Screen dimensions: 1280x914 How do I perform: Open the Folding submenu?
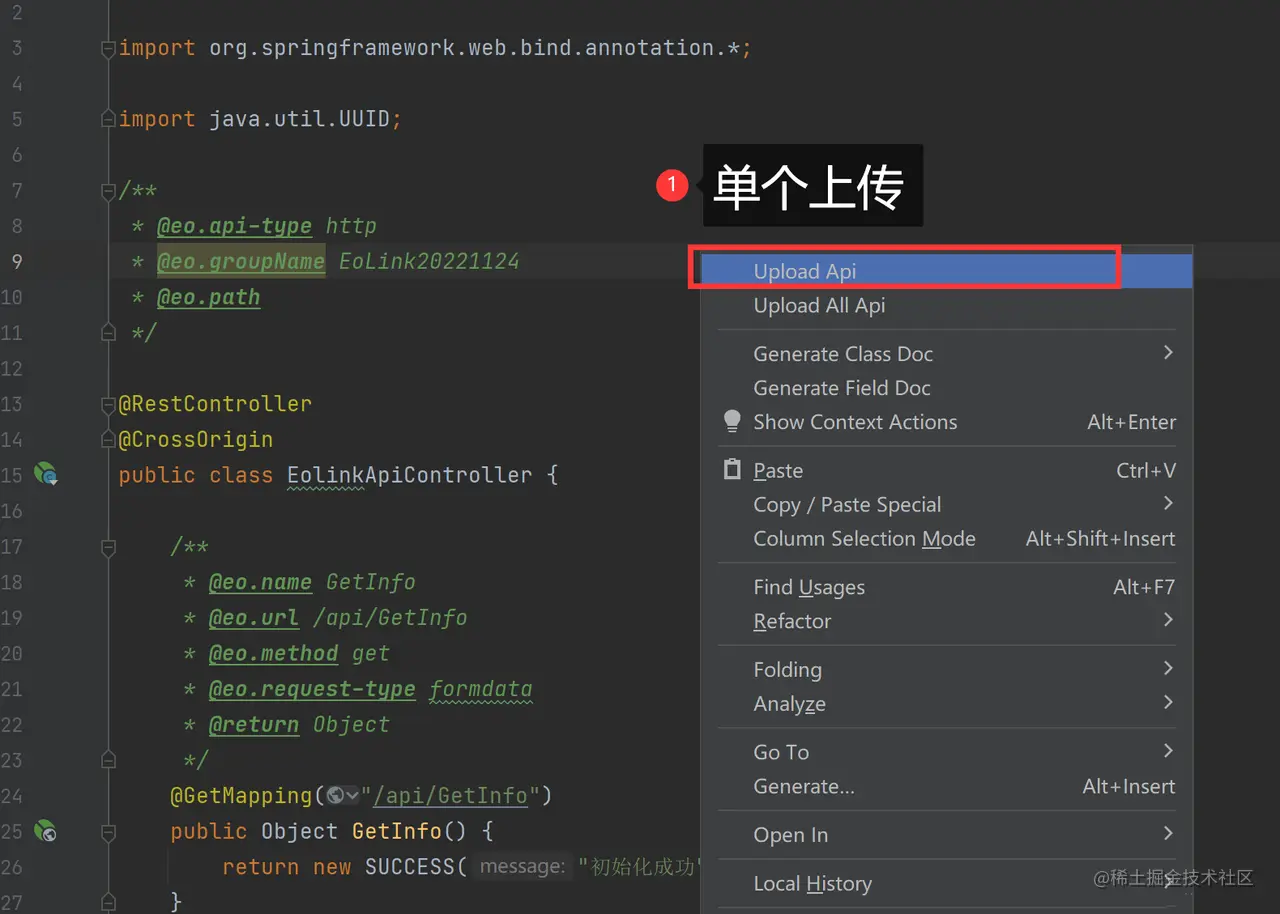click(787, 670)
